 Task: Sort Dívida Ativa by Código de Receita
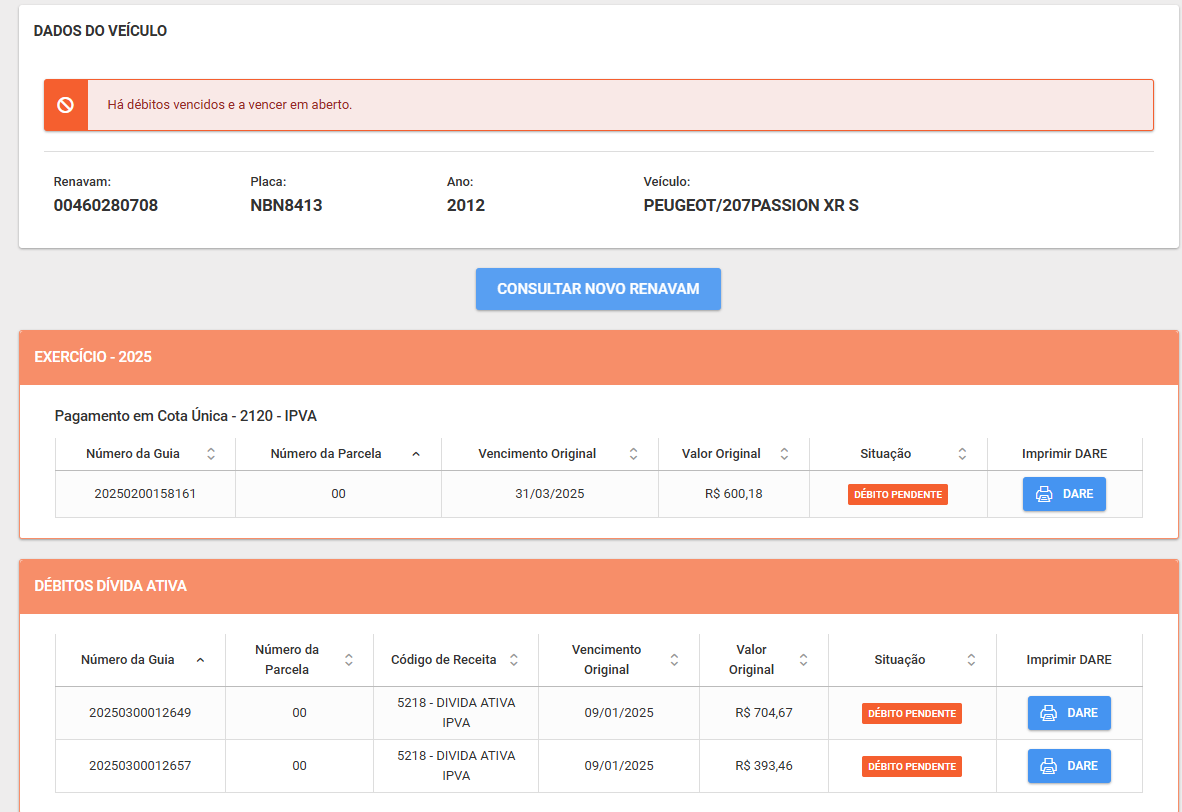[513, 660]
